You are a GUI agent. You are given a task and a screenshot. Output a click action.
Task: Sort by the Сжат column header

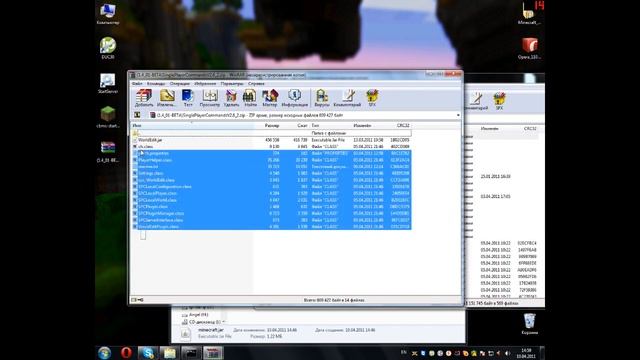[295, 126]
